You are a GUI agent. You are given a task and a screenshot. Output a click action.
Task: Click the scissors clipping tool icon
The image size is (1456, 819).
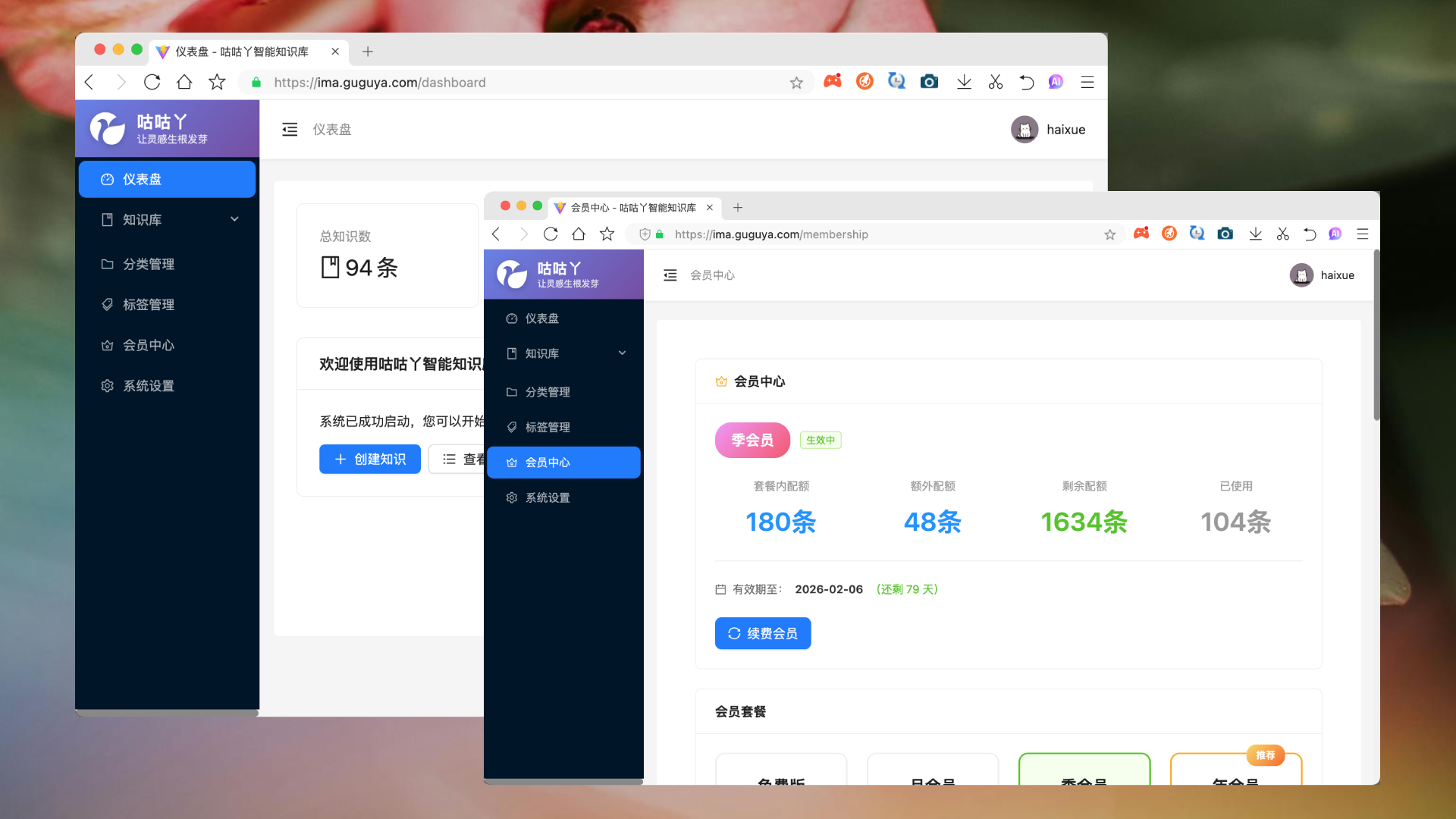pos(1282,234)
